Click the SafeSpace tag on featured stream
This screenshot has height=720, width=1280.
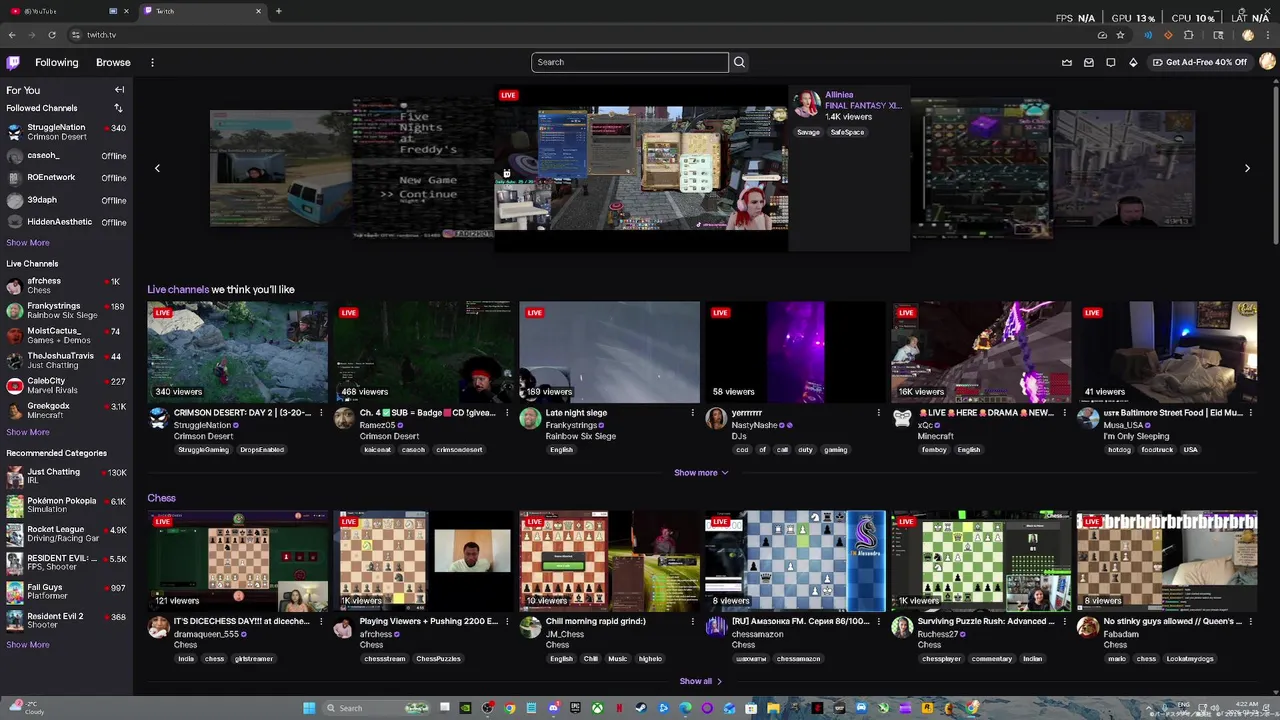[847, 132]
